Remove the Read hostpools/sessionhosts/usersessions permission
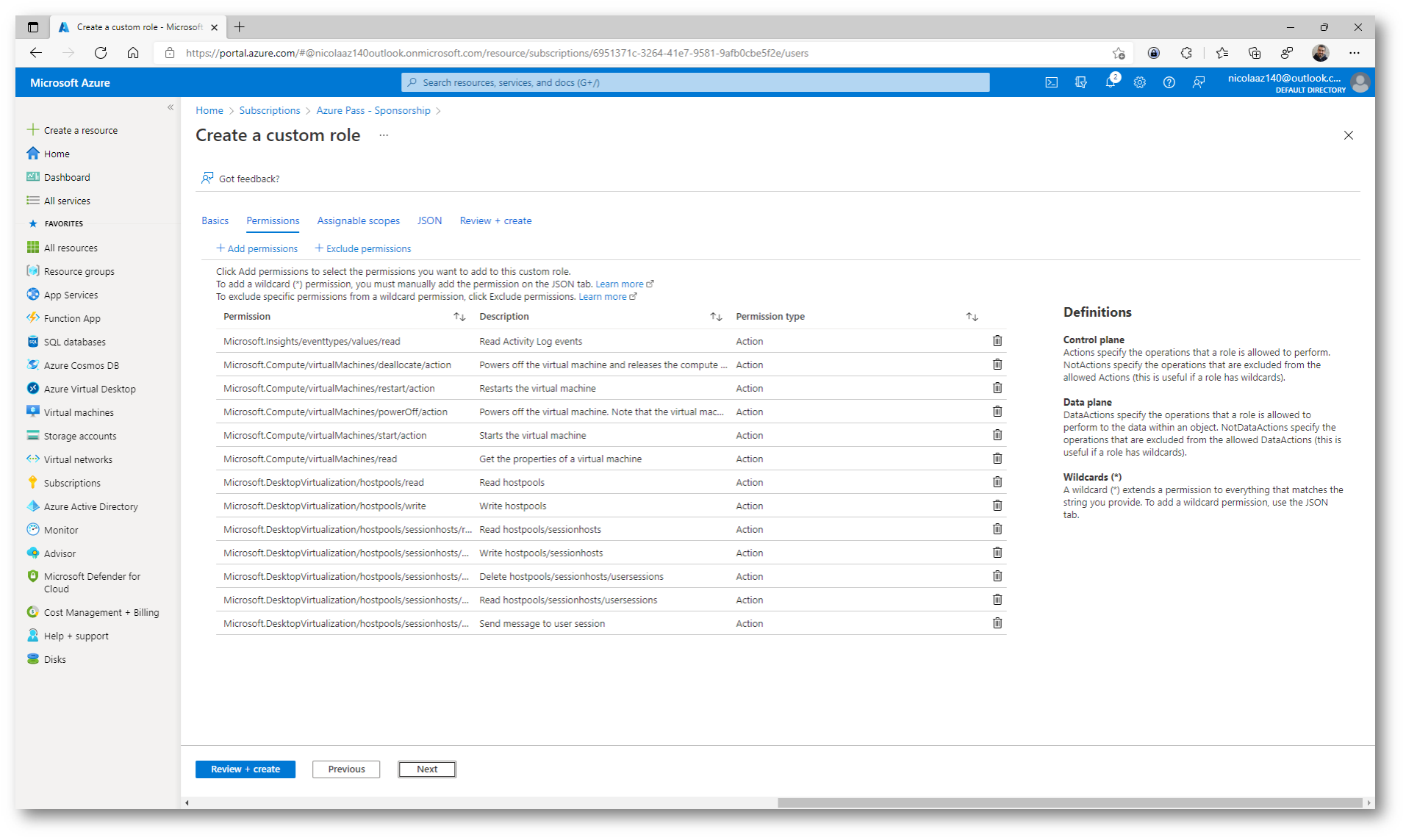Screen dimensions: 1406x840 pyautogui.click(x=997, y=600)
